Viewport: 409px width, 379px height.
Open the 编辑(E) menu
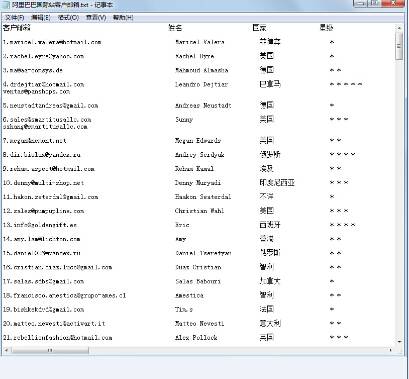pyautogui.click(x=41, y=17)
